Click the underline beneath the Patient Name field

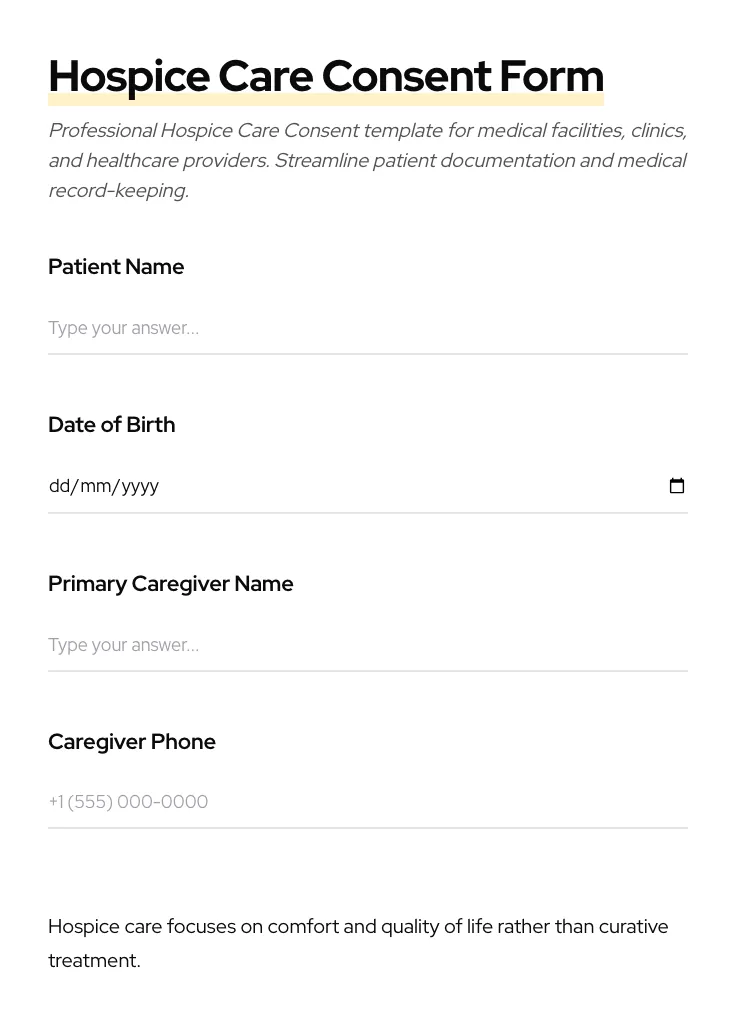(x=368, y=354)
